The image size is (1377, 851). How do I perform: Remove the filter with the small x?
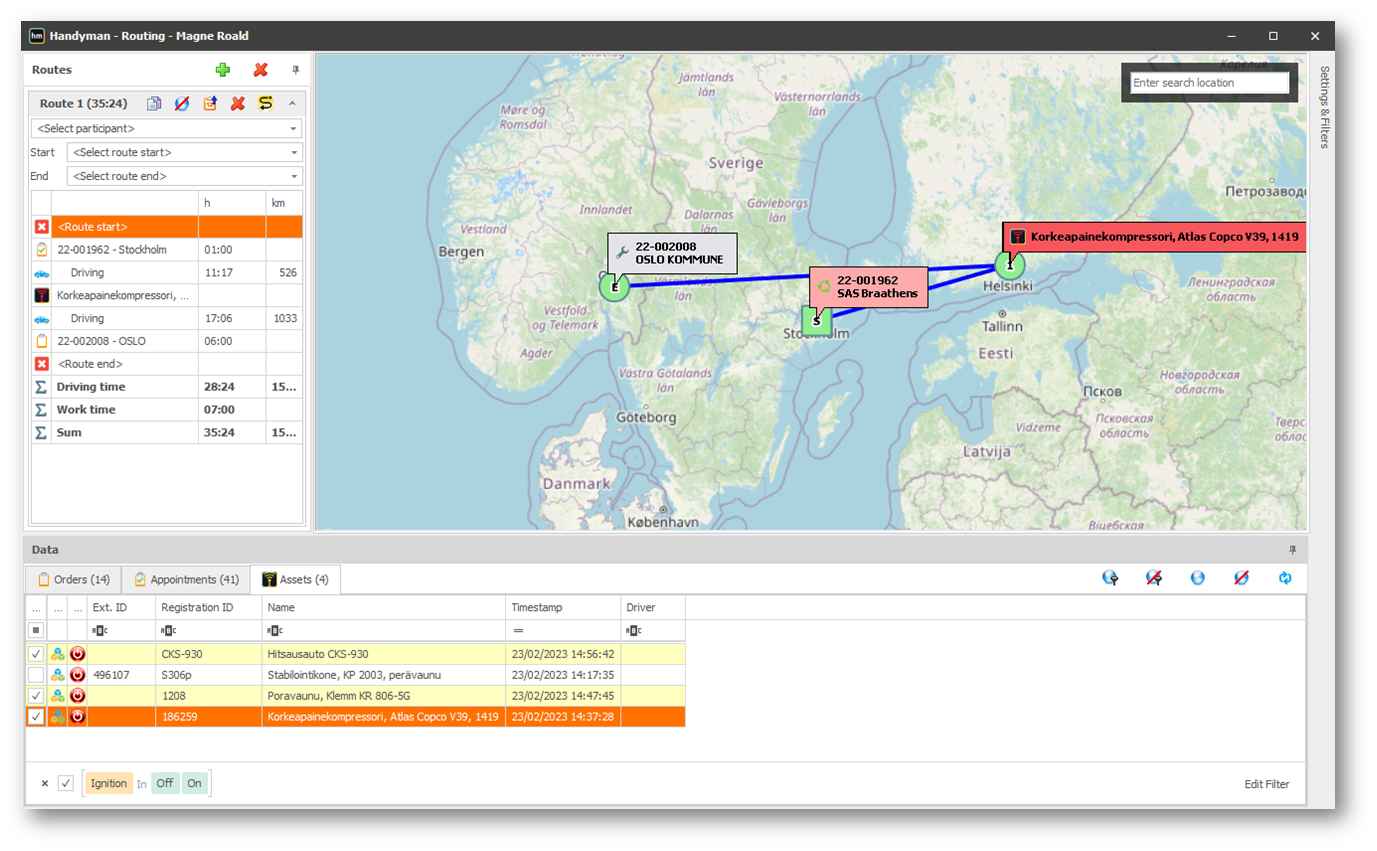(x=44, y=784)
